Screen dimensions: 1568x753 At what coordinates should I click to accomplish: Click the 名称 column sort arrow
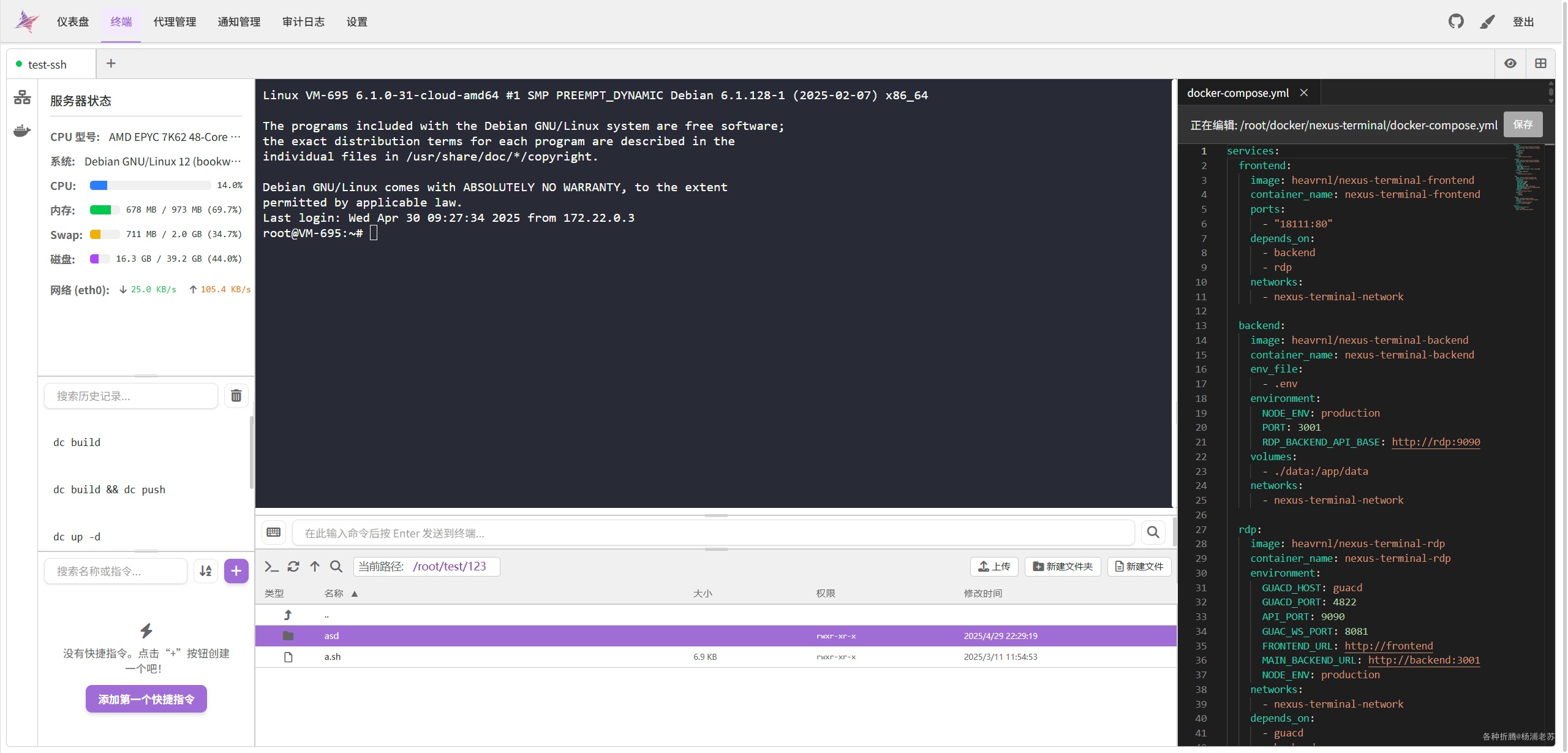click(355, 593)
